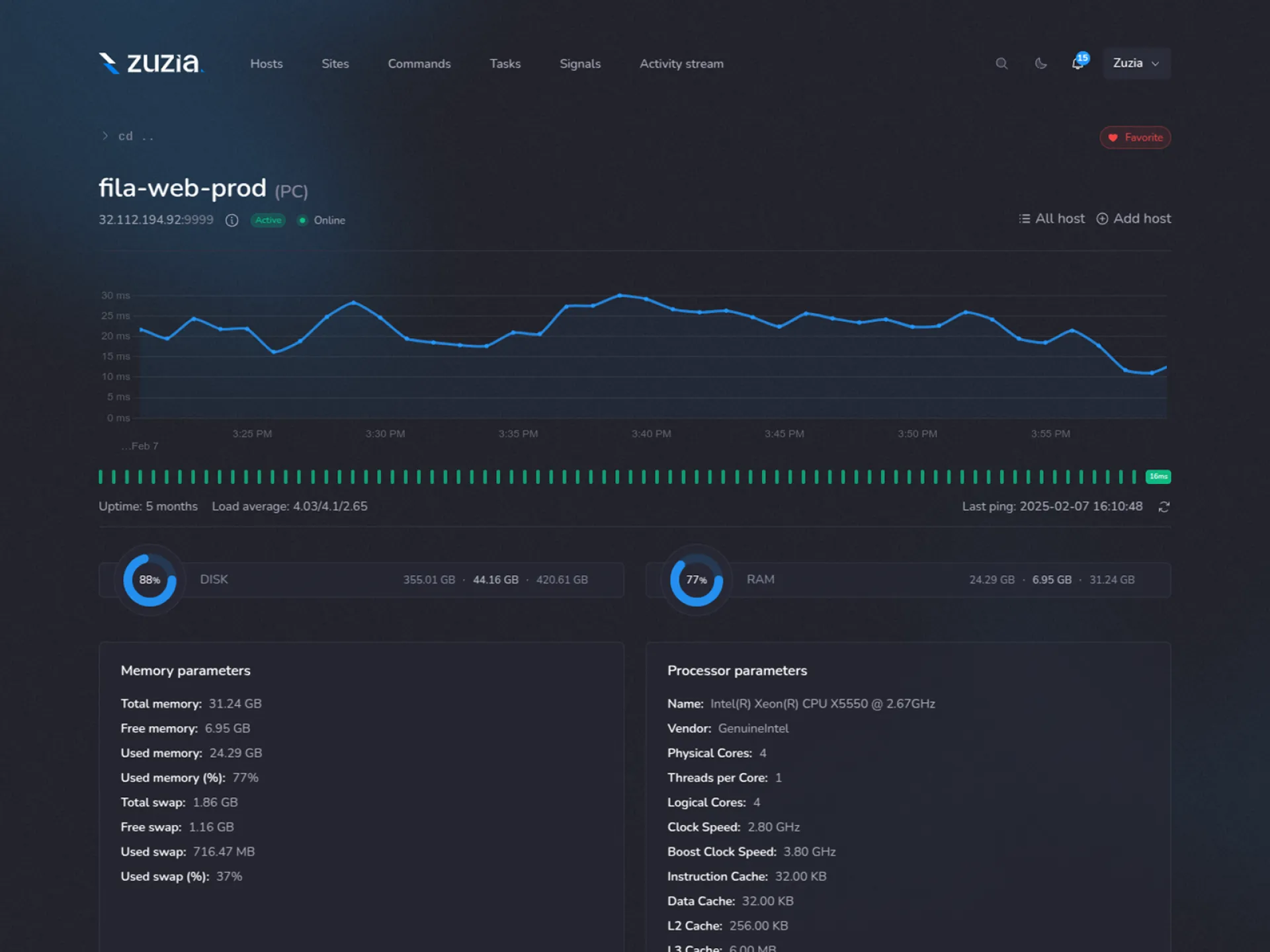Click the Zuzia logo
The height and width of the screenshot is (952, 1270).
(x=151, y=63)
